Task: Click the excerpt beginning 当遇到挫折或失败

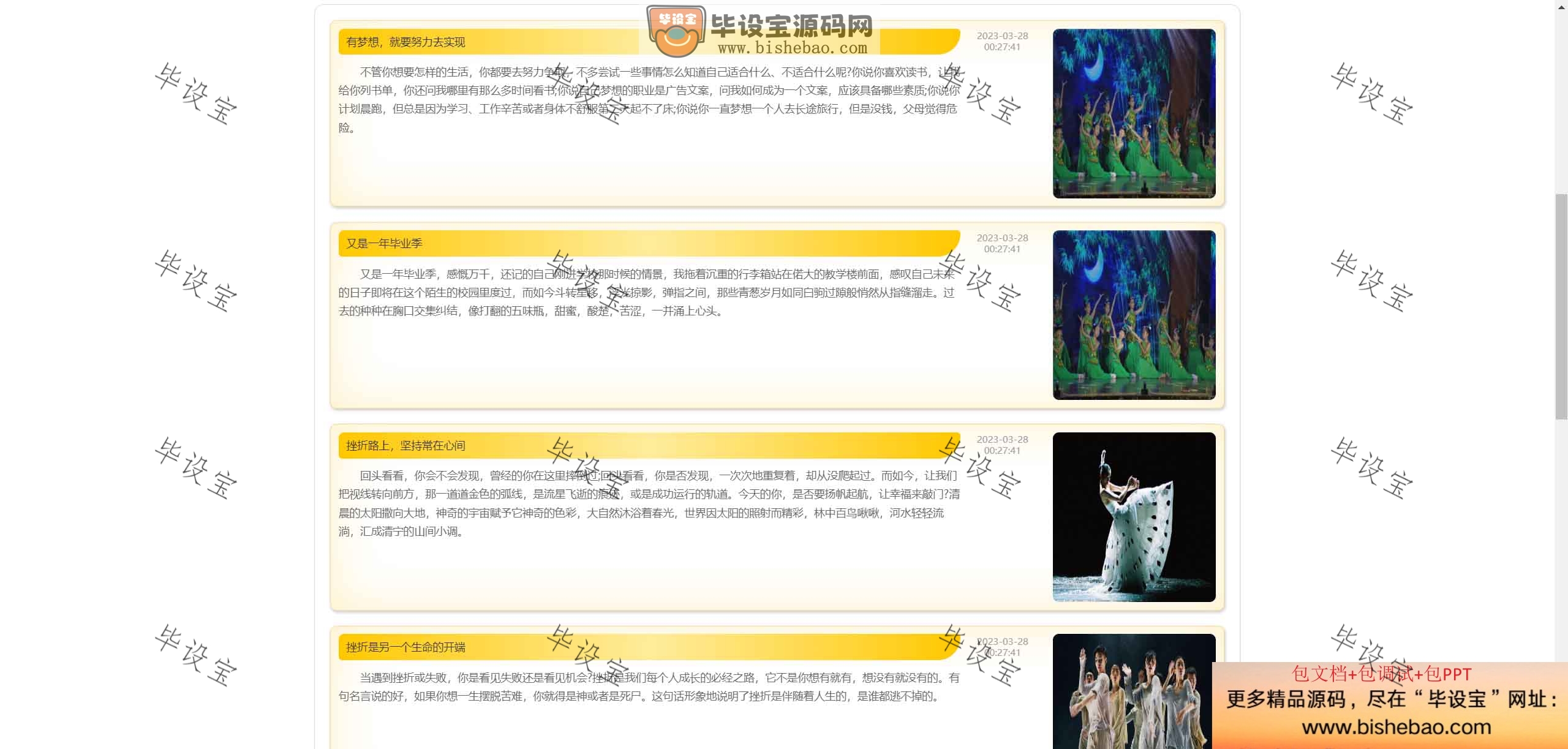Action: click(x=649, y=687)
